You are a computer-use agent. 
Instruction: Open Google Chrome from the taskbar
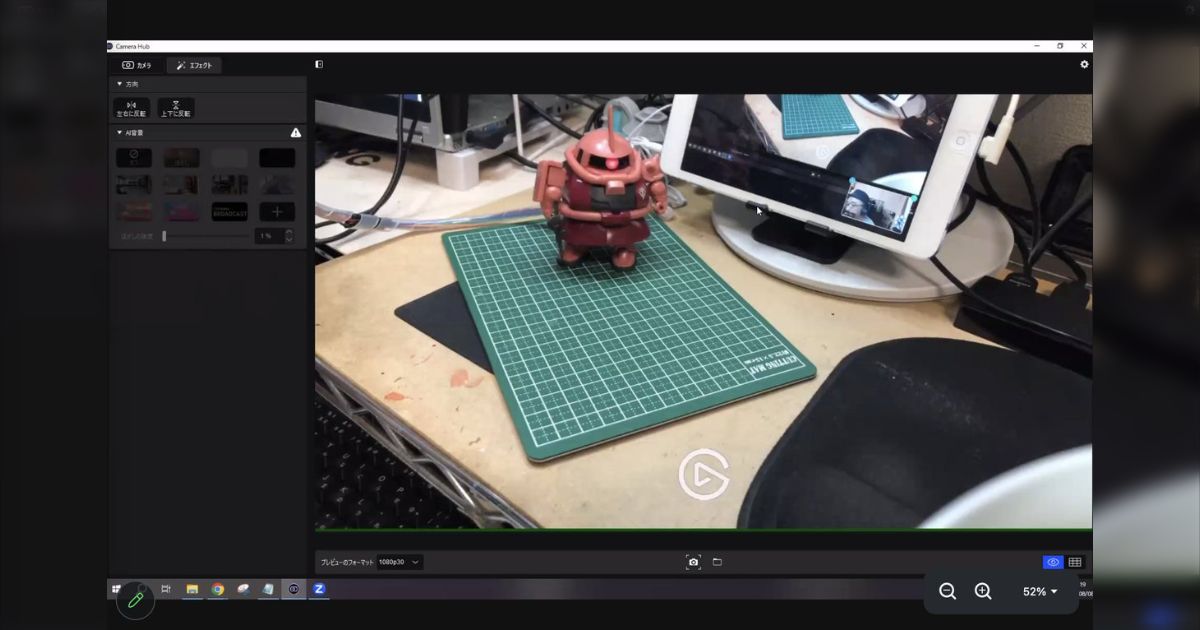pos(217,589)
